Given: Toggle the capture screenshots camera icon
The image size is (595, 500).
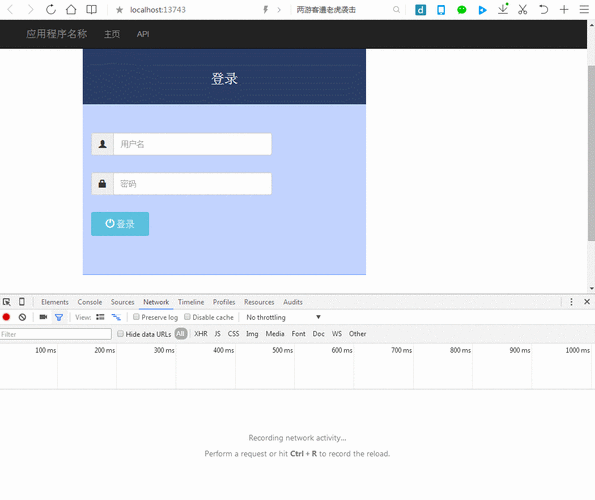Looking at the screenshot, I should (43, 317).
